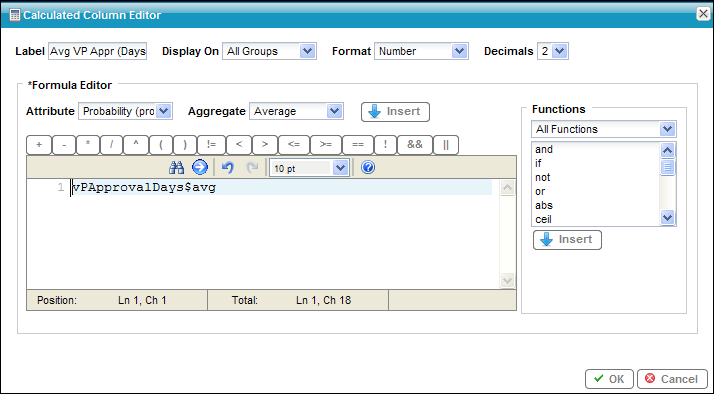Insert the >= operator
This screenshot has width=714, height=394.
point(326,145)
